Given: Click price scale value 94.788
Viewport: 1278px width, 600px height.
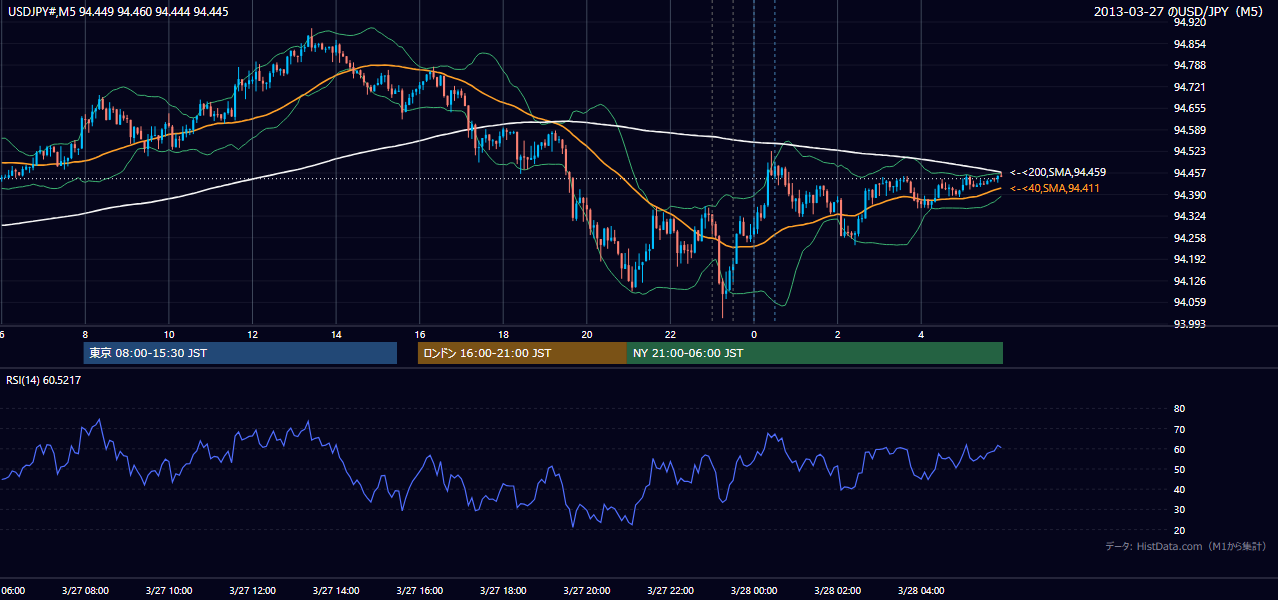Looking at the screenshot, I should point(1189,65).
